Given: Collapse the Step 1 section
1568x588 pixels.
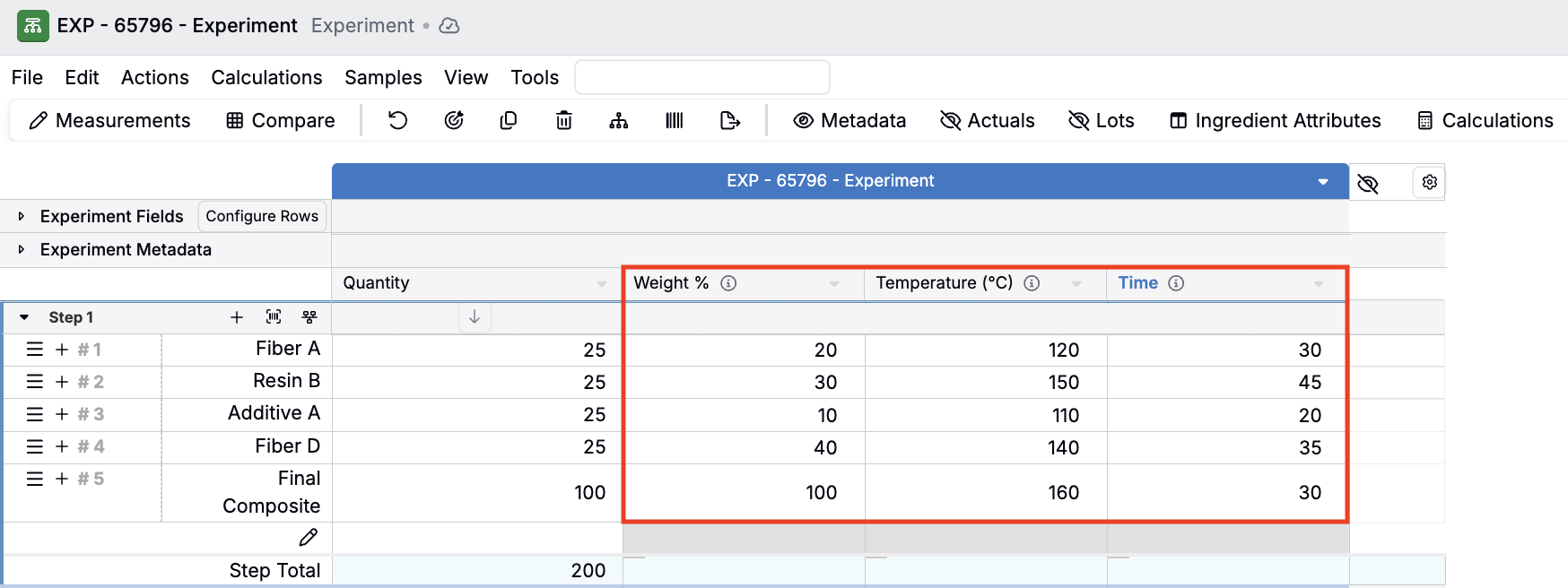Looking at the screenshot, I should tap(24, 317).
